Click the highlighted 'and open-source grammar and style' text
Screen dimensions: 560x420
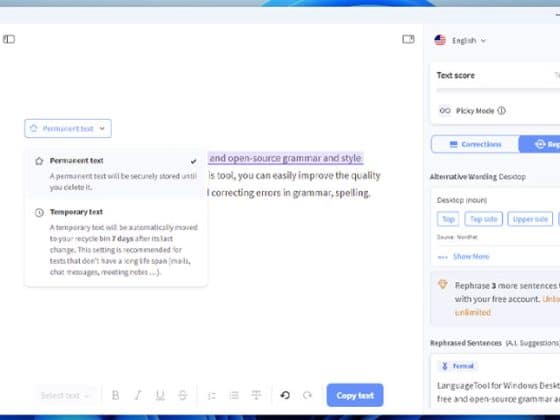(285, 158)
